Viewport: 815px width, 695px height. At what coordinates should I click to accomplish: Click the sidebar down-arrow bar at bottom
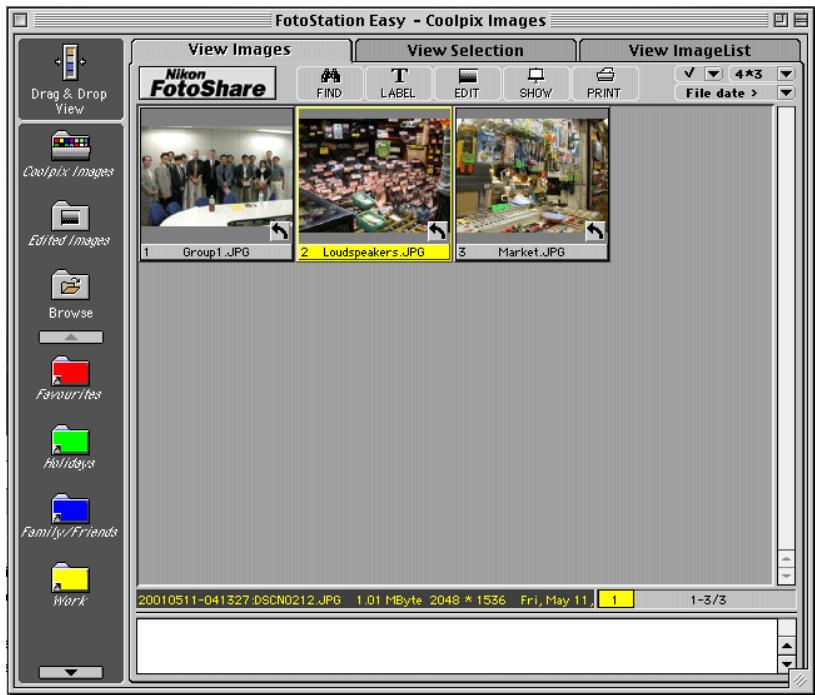pos(71,672)
